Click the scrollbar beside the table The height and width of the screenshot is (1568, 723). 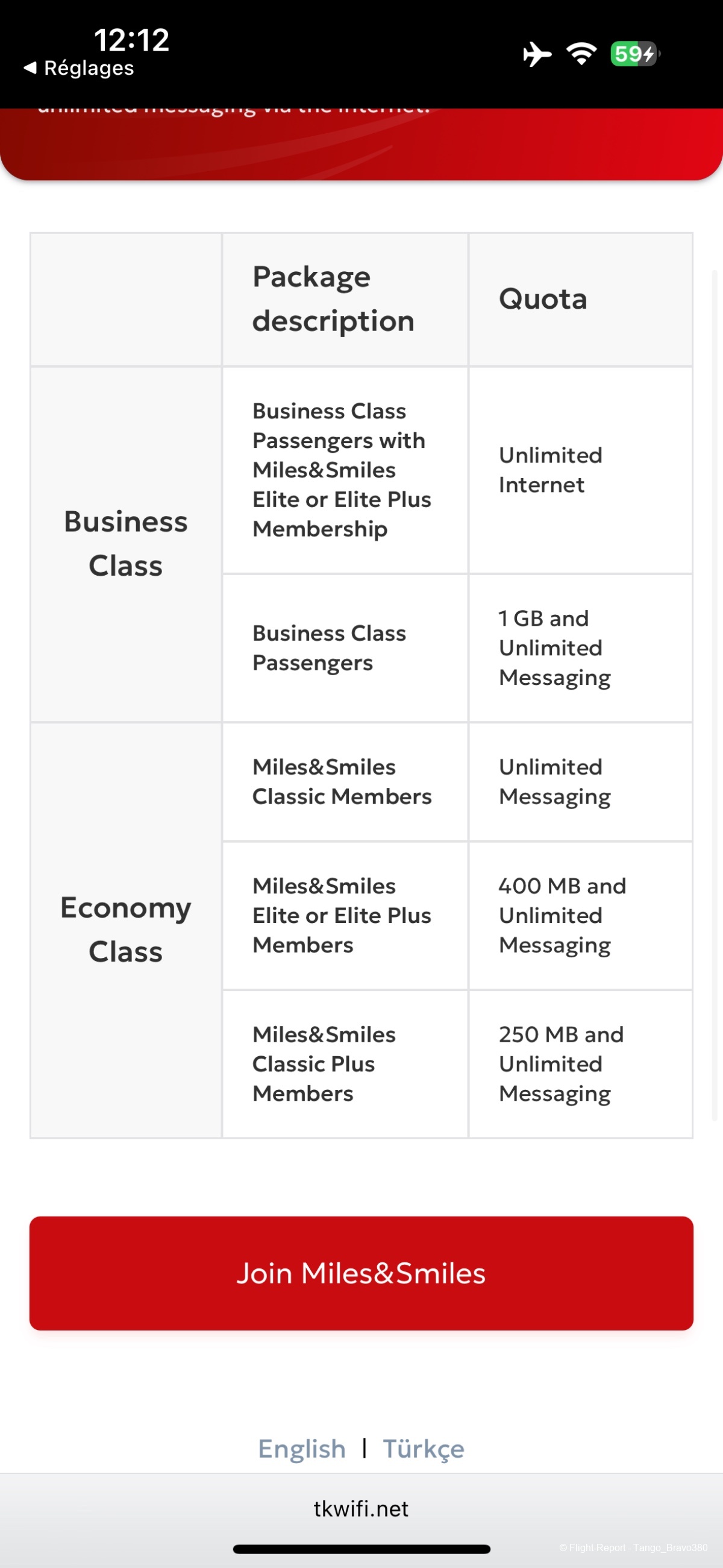[x=715, y=694]
